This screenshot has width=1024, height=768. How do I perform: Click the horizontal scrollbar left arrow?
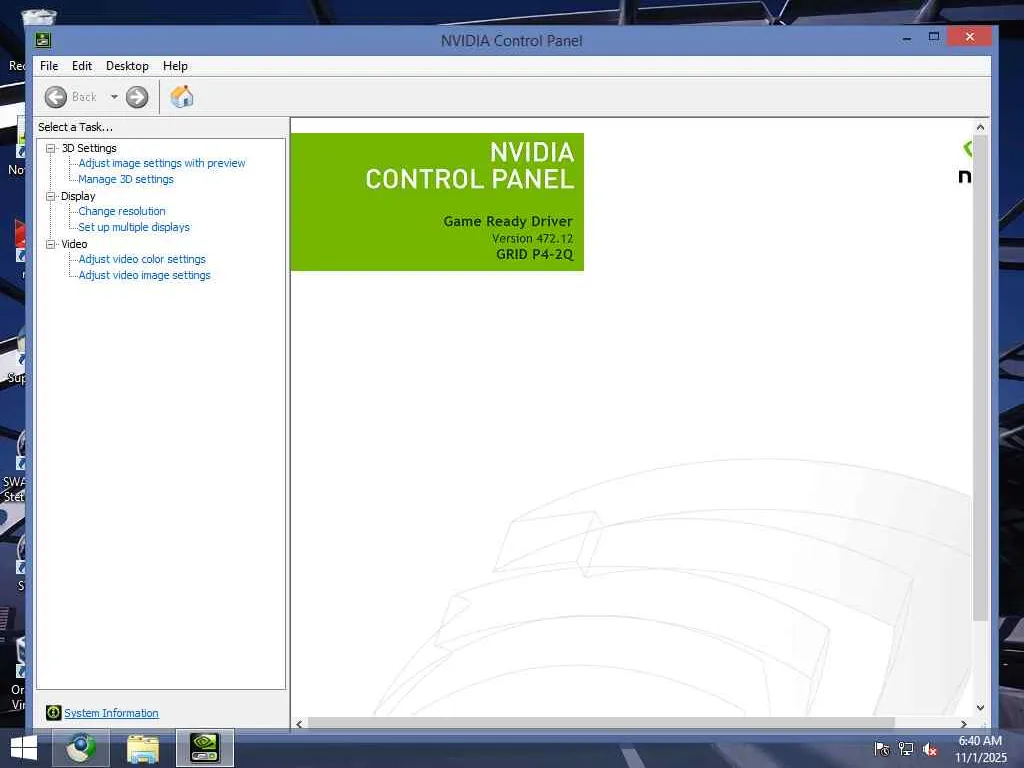click(x=299, y=724)
